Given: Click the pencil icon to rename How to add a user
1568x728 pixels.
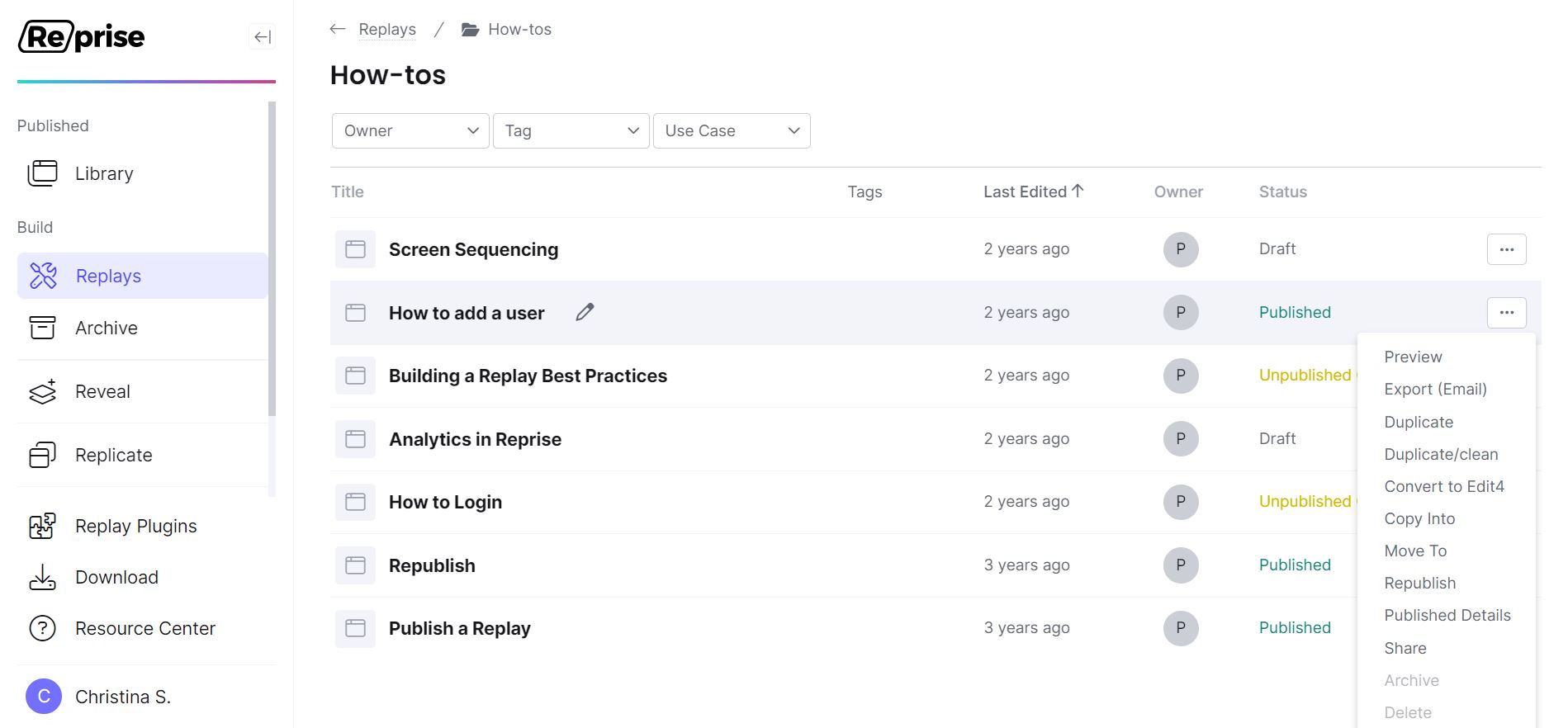Looking at the screenshot, I should click(585, 312).
